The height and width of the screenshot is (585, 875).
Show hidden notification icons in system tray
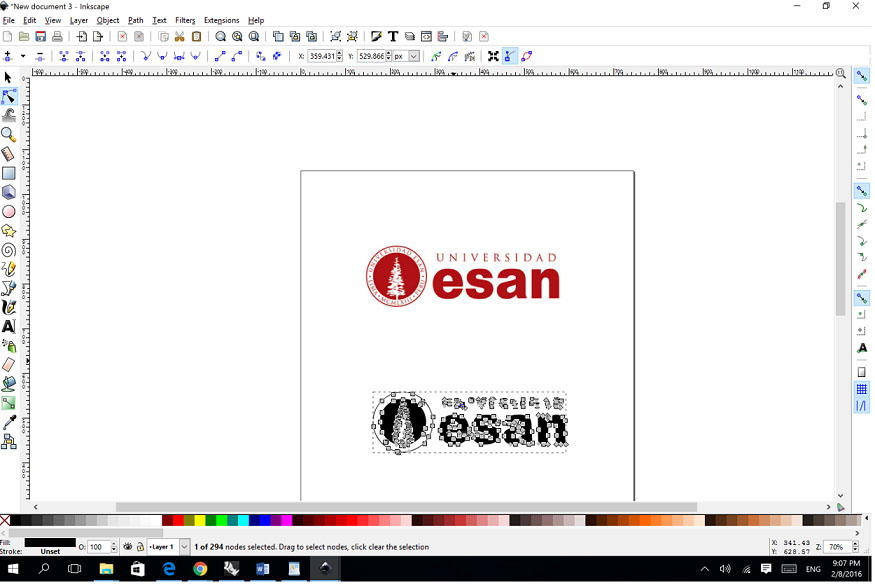(704, 570)
